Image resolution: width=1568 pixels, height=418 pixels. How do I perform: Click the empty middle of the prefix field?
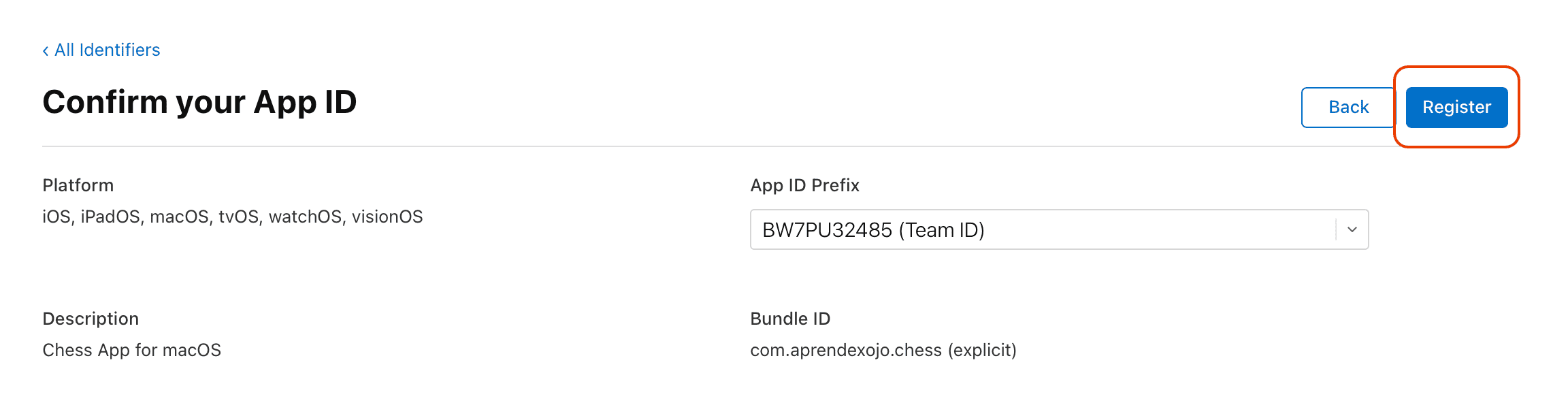tap(1157, 230)
